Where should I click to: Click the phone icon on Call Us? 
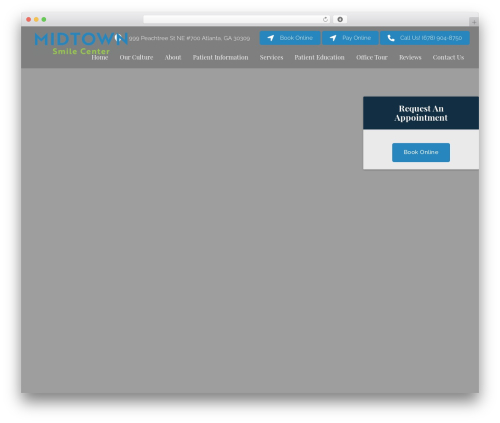[x=391, y=38]
